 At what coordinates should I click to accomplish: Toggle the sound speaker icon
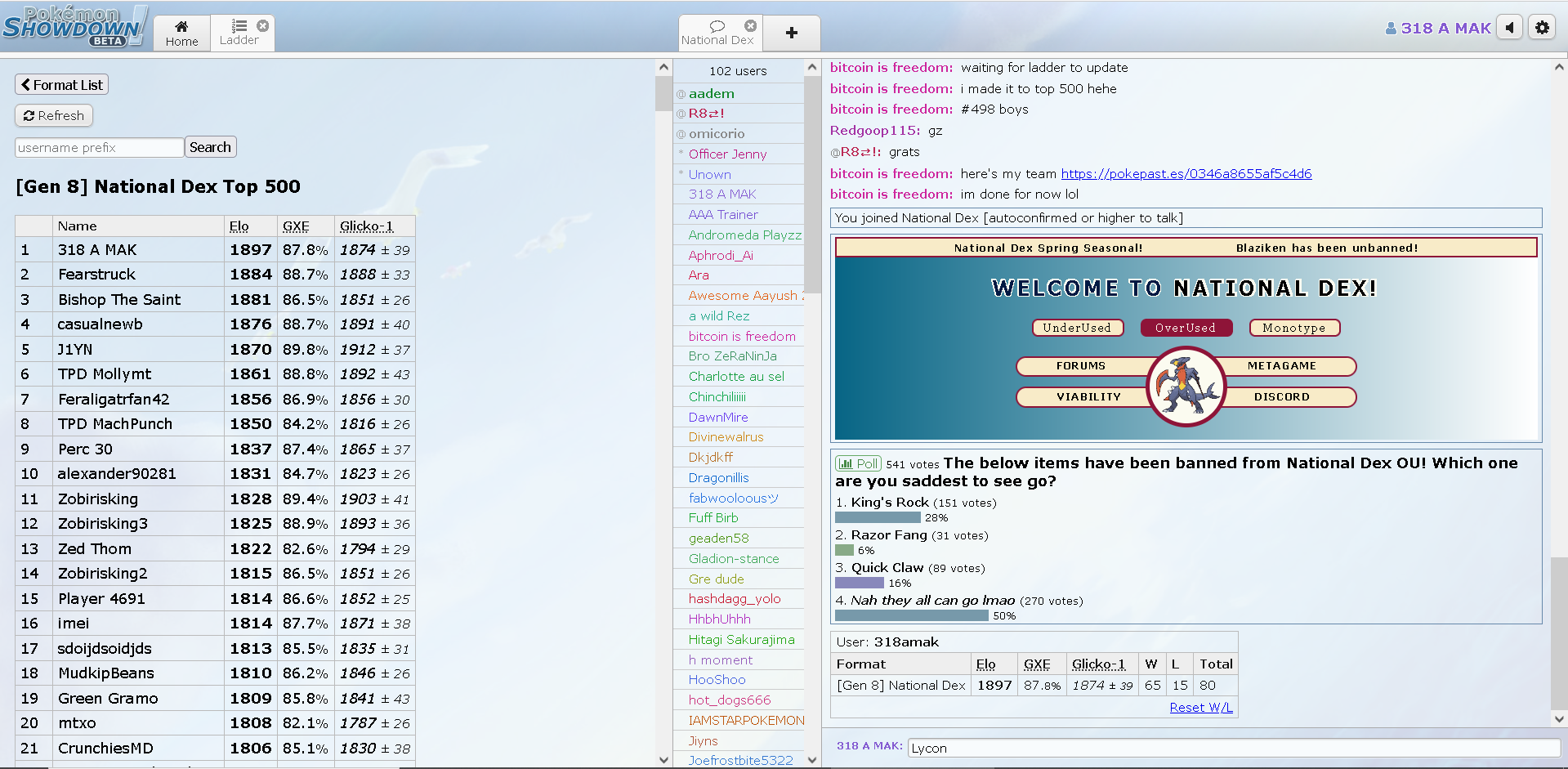click(x=1510, y=28)
